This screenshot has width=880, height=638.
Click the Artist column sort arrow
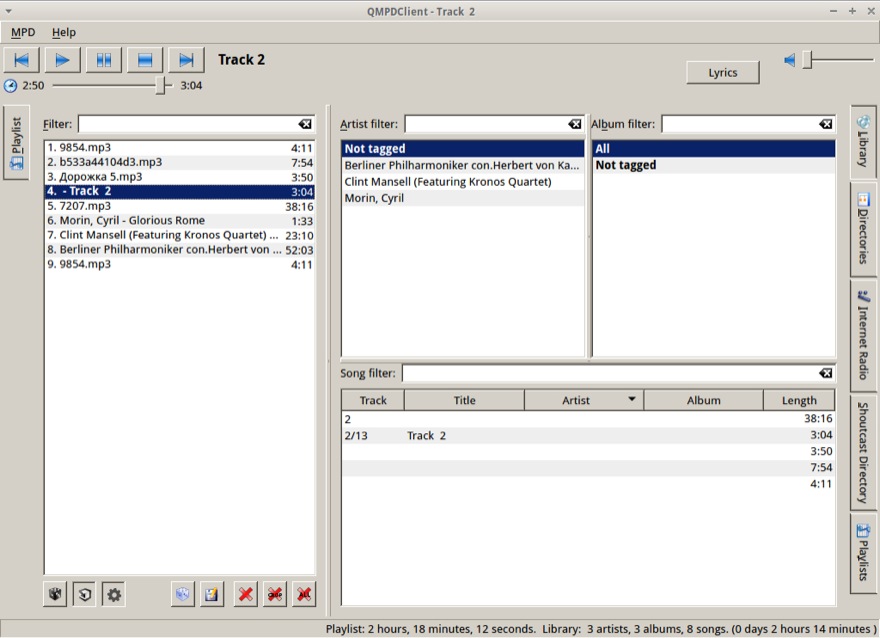(x=632, y=400)
